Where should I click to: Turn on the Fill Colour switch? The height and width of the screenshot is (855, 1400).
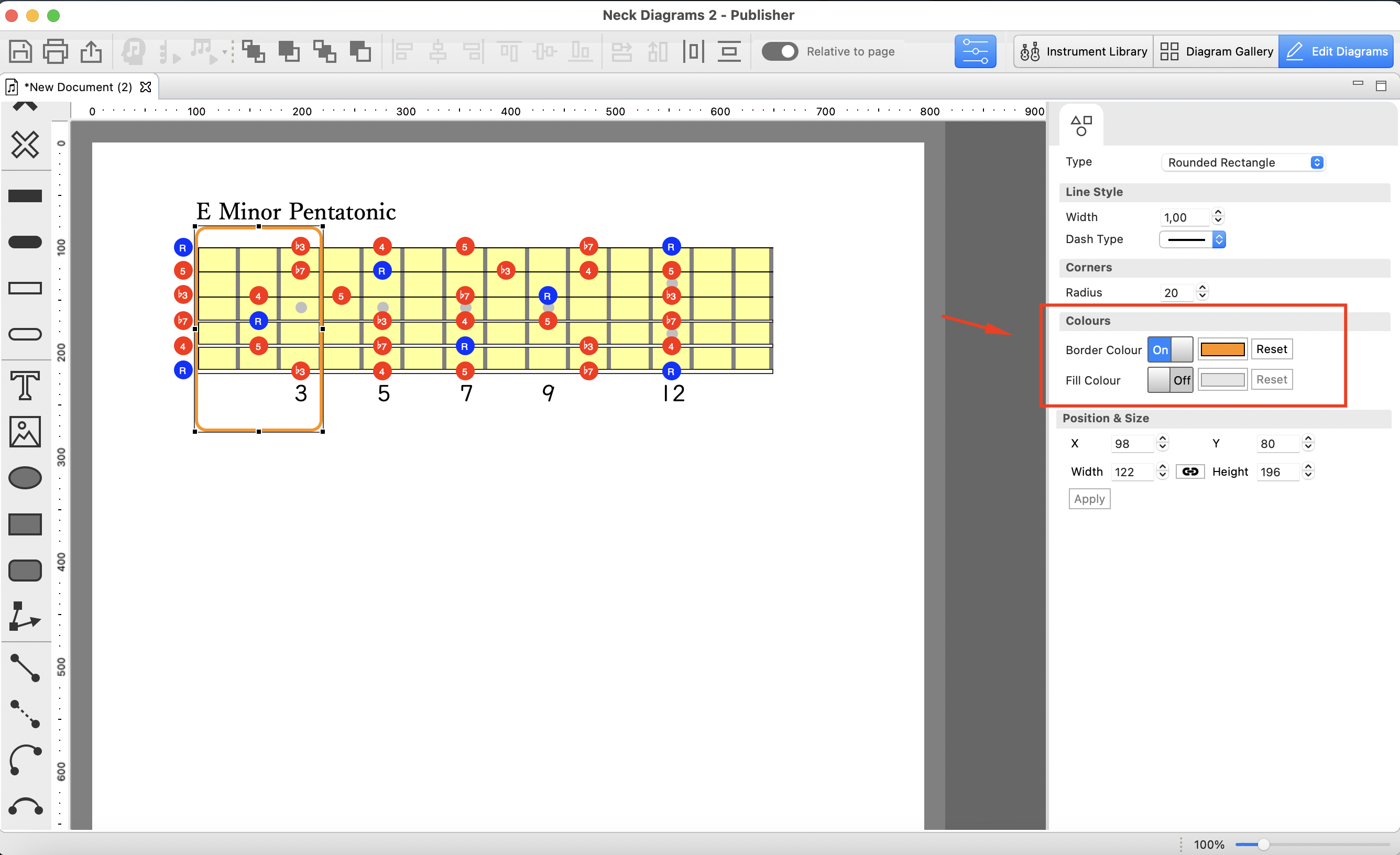coord(1170,380)
